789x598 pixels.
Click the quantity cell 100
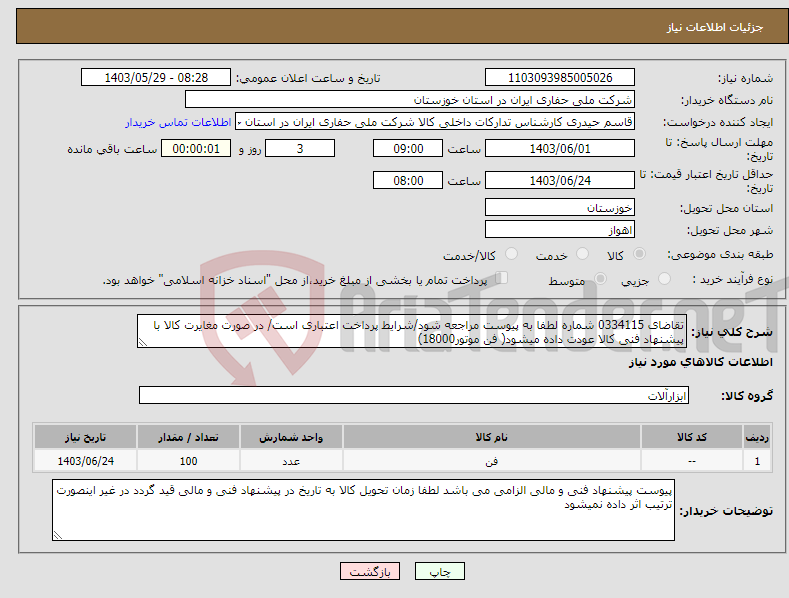188,461
